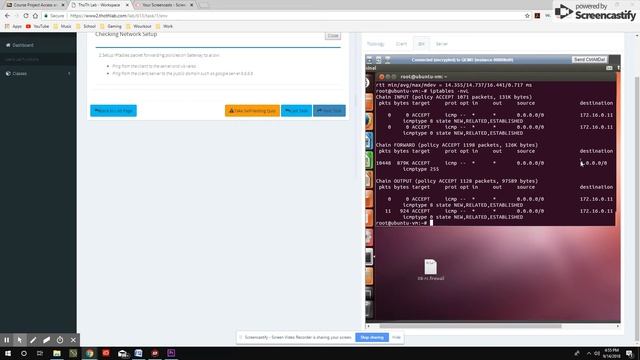Screen dimensions: 640x360
Task: Open the Word icon on the taskbar
Action: coord(138,353)
